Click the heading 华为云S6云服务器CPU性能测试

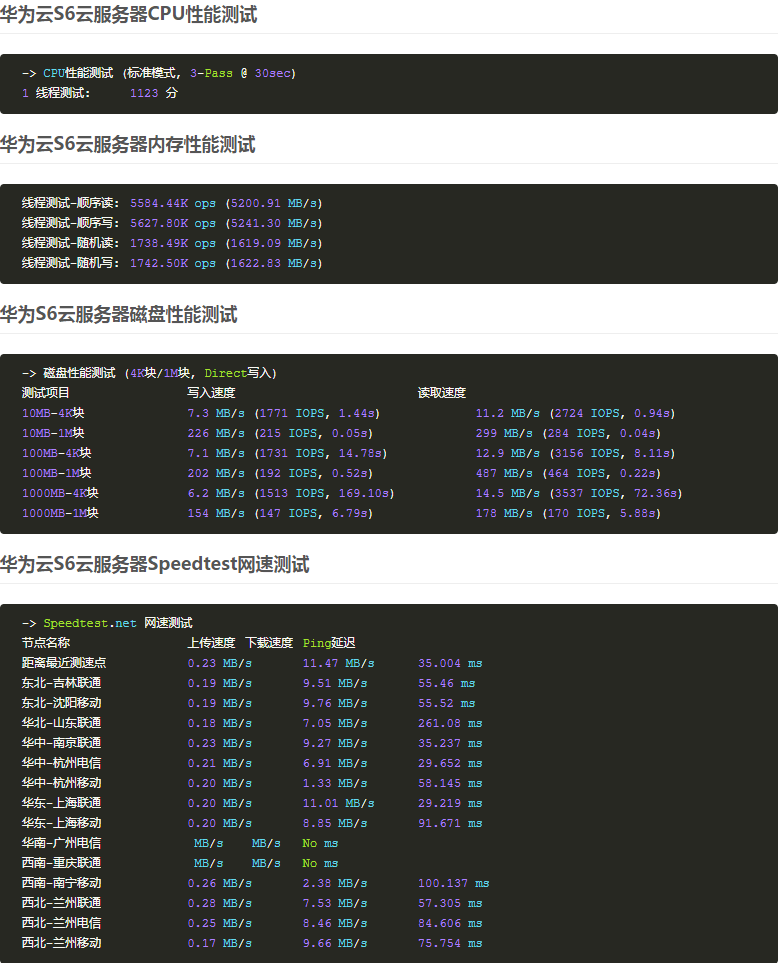(128, 14)
